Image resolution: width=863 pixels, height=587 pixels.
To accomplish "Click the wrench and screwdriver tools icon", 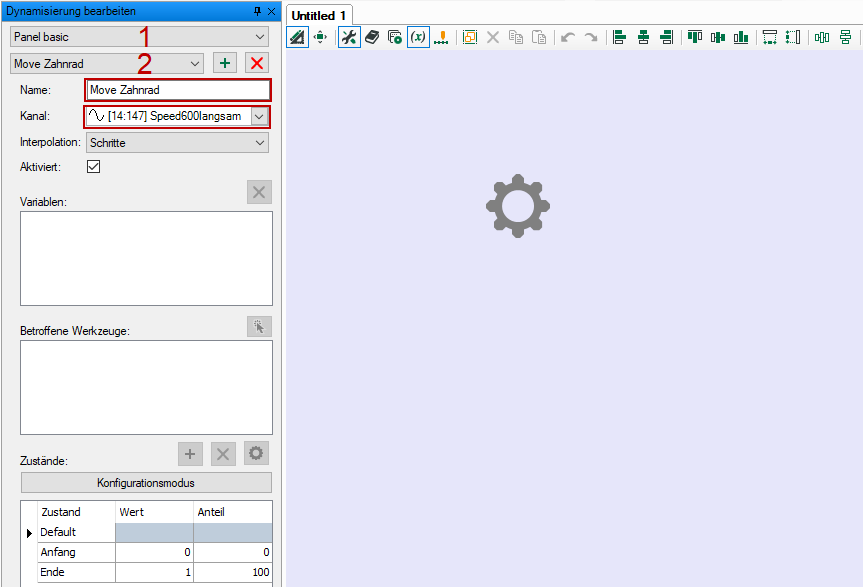I will tap(348, 37).
